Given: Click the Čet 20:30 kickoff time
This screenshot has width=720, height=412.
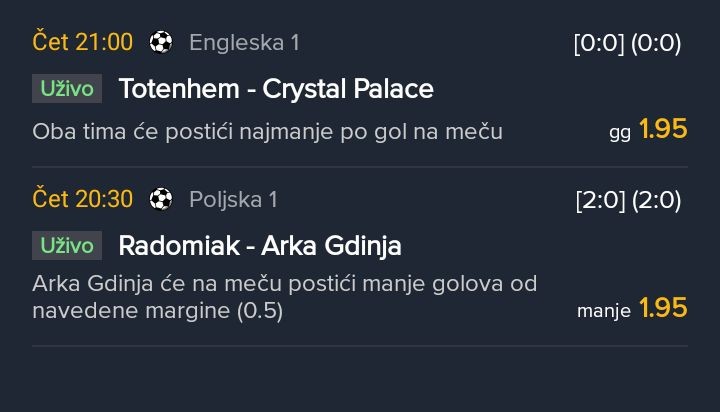Looking at the screenshot, I should click(82, 199).
